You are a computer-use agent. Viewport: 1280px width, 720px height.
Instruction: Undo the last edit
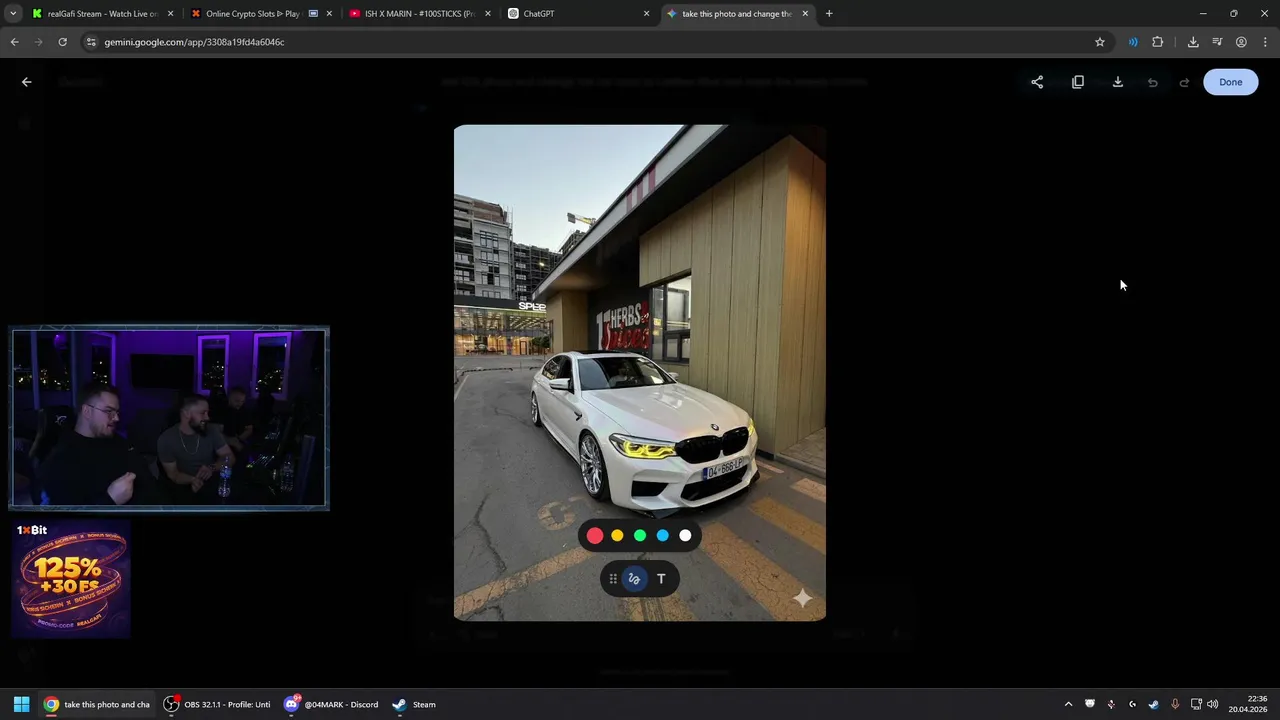point(1152,82)
